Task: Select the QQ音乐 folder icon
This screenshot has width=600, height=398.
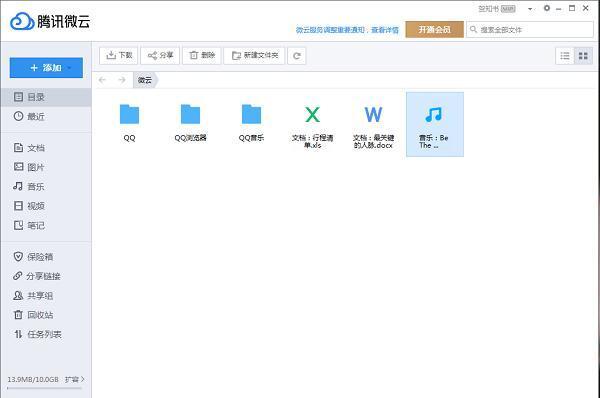Action: pos(251,114)
